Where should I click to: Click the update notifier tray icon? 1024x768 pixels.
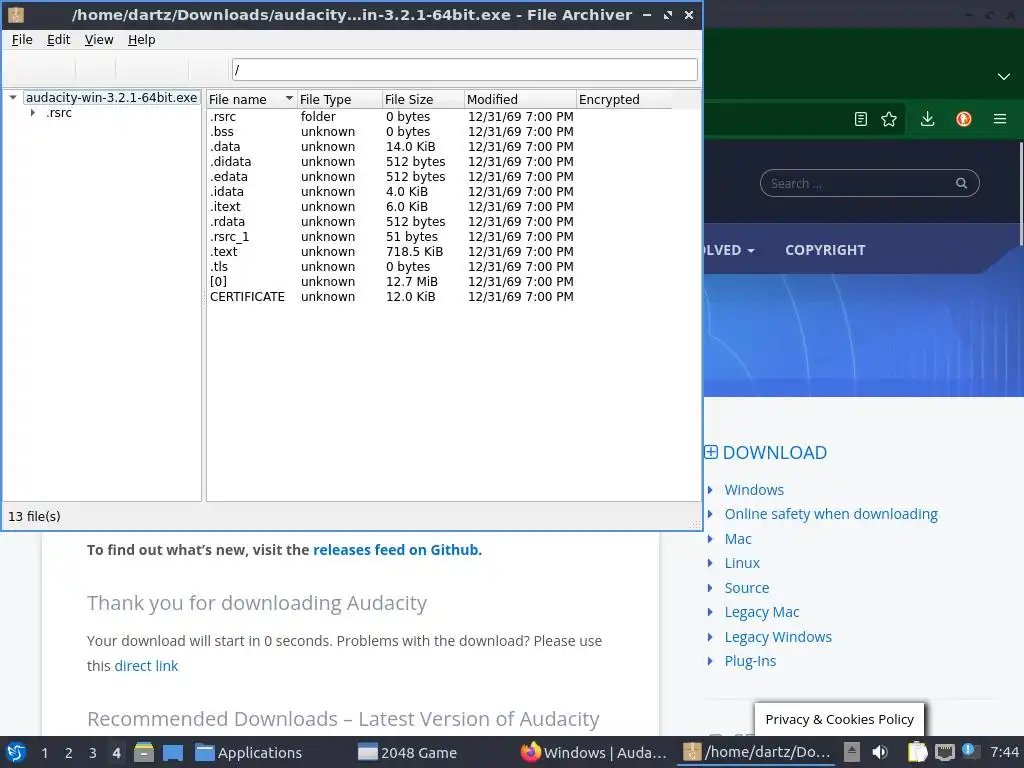click(969, 751)
